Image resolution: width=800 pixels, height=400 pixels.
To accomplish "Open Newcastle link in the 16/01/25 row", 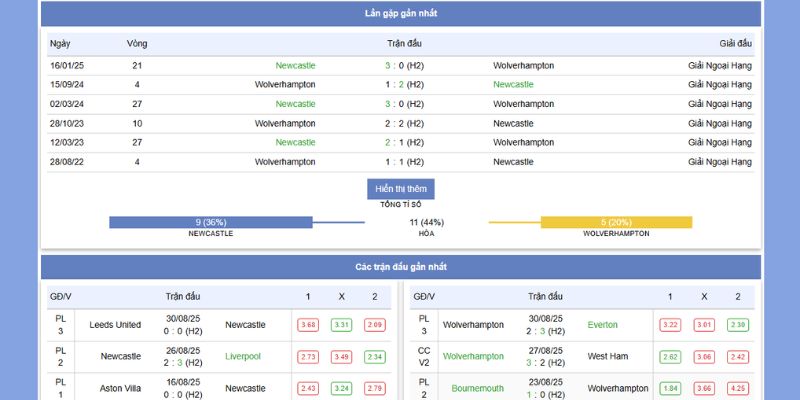I will tap(295, 66).
